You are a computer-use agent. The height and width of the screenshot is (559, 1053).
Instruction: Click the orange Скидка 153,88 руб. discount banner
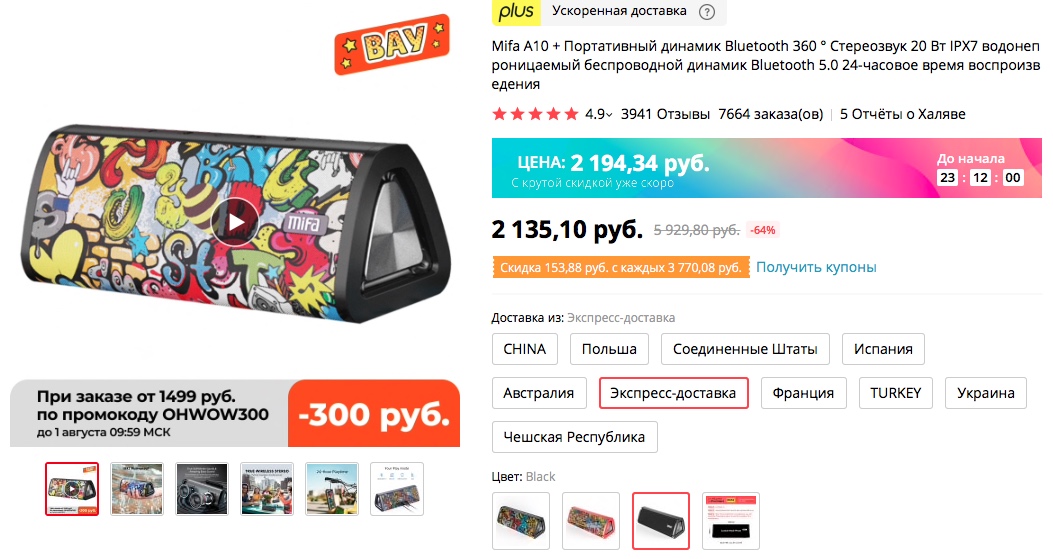tap(621, 267)
